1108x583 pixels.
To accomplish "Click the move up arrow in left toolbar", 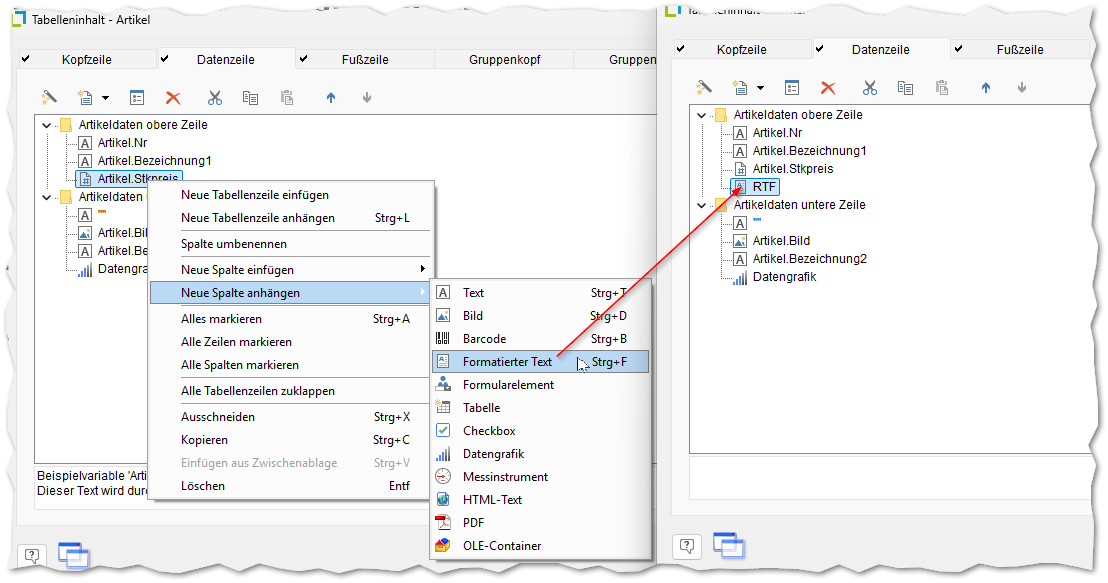I will (x=330, y=98).
